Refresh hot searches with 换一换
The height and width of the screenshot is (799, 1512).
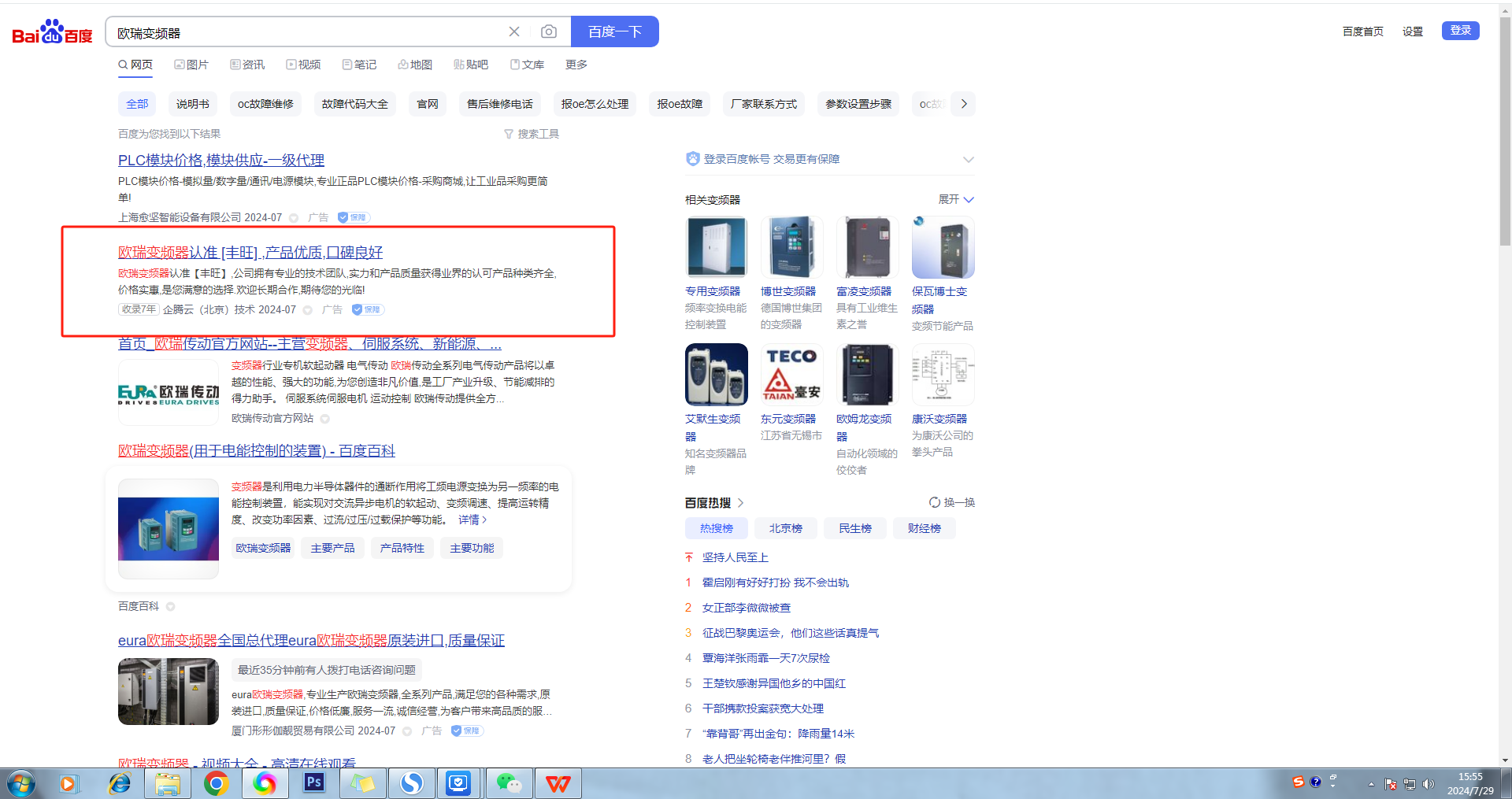point(952,502)
